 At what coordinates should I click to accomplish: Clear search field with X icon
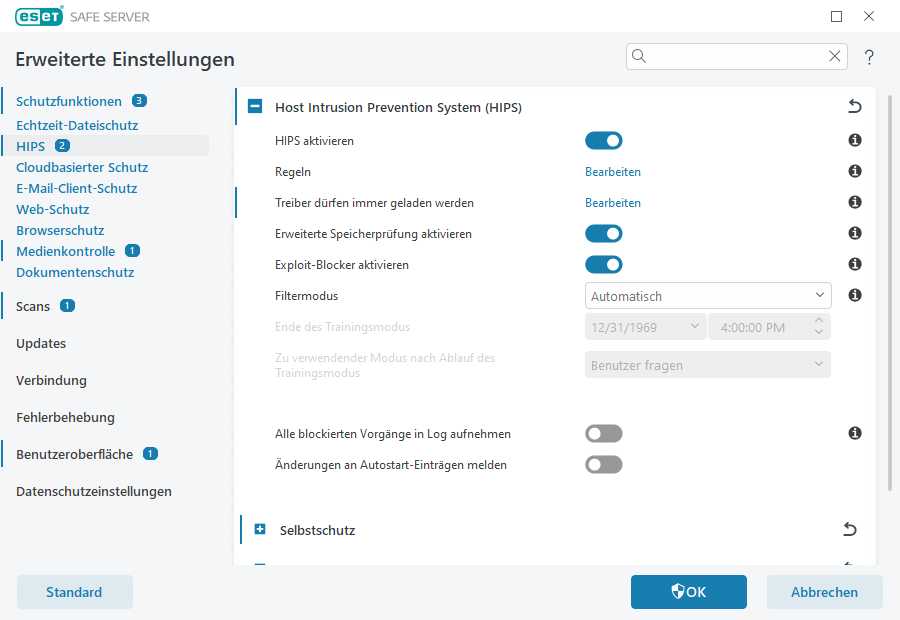835,57
